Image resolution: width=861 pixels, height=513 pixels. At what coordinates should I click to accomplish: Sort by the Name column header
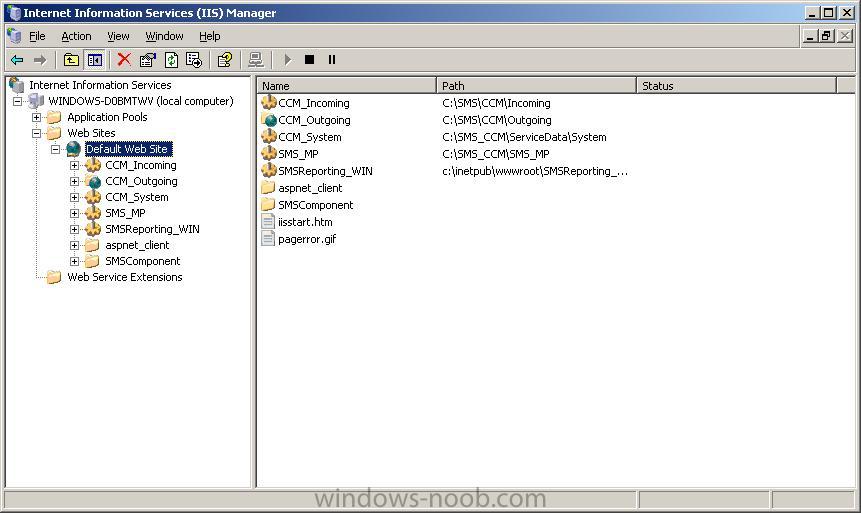pos(346,86)
